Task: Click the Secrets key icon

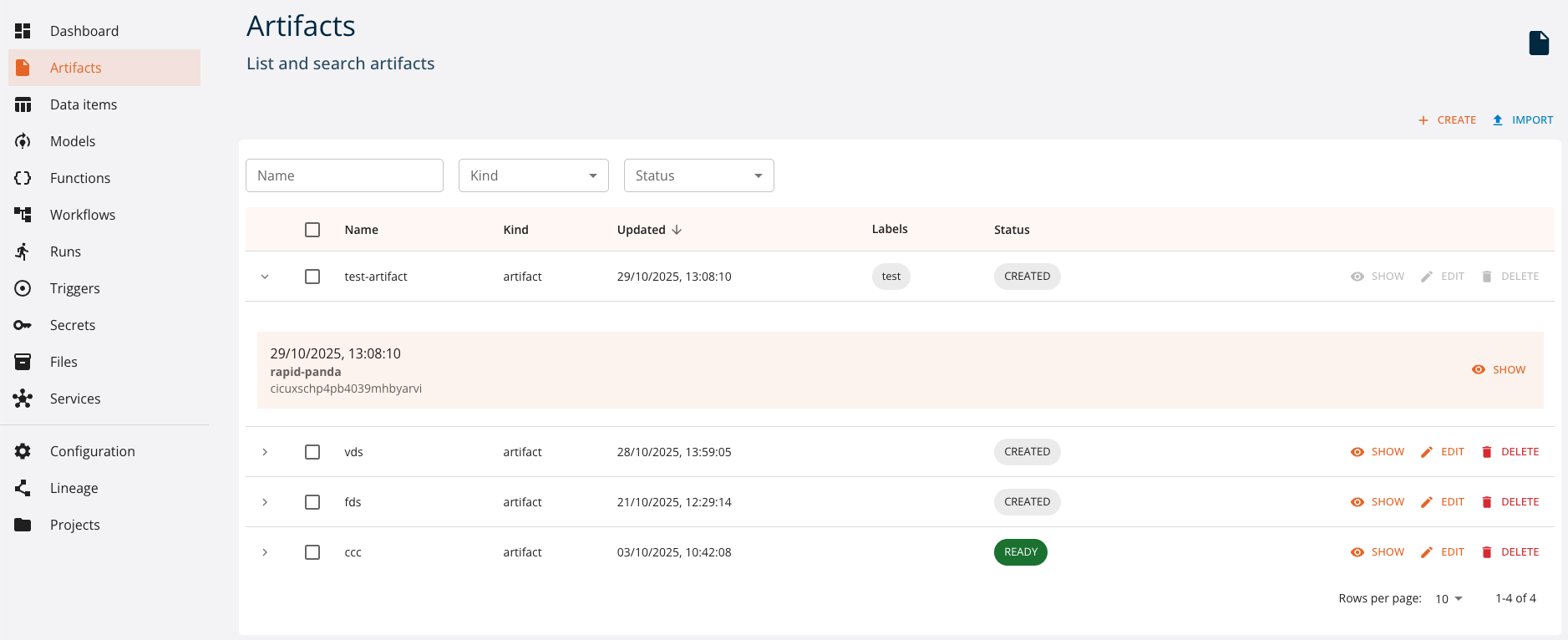Action: (23, 325)
